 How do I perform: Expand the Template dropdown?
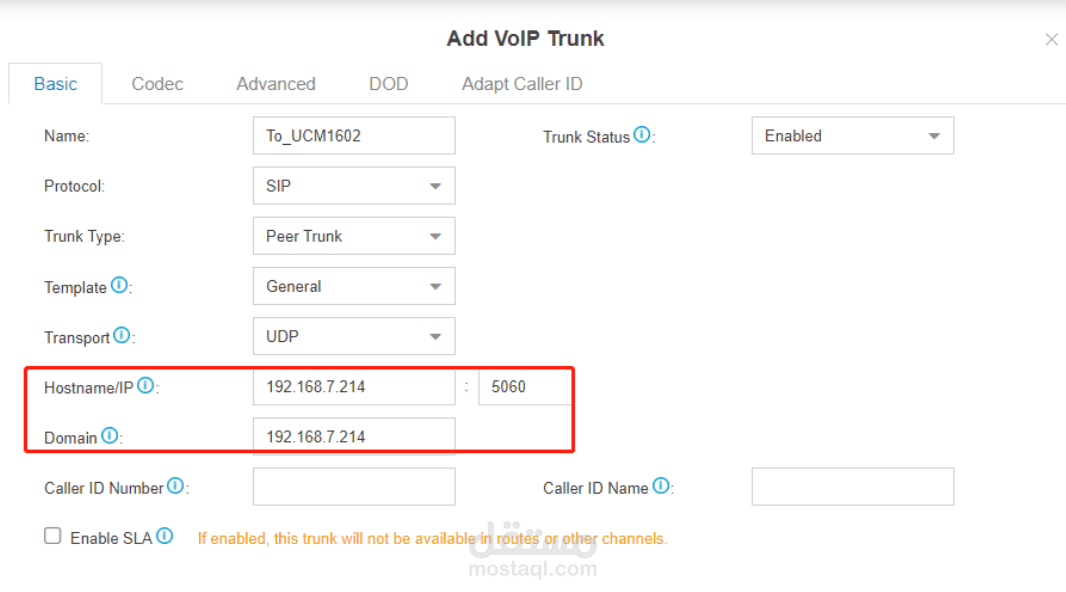354,286
